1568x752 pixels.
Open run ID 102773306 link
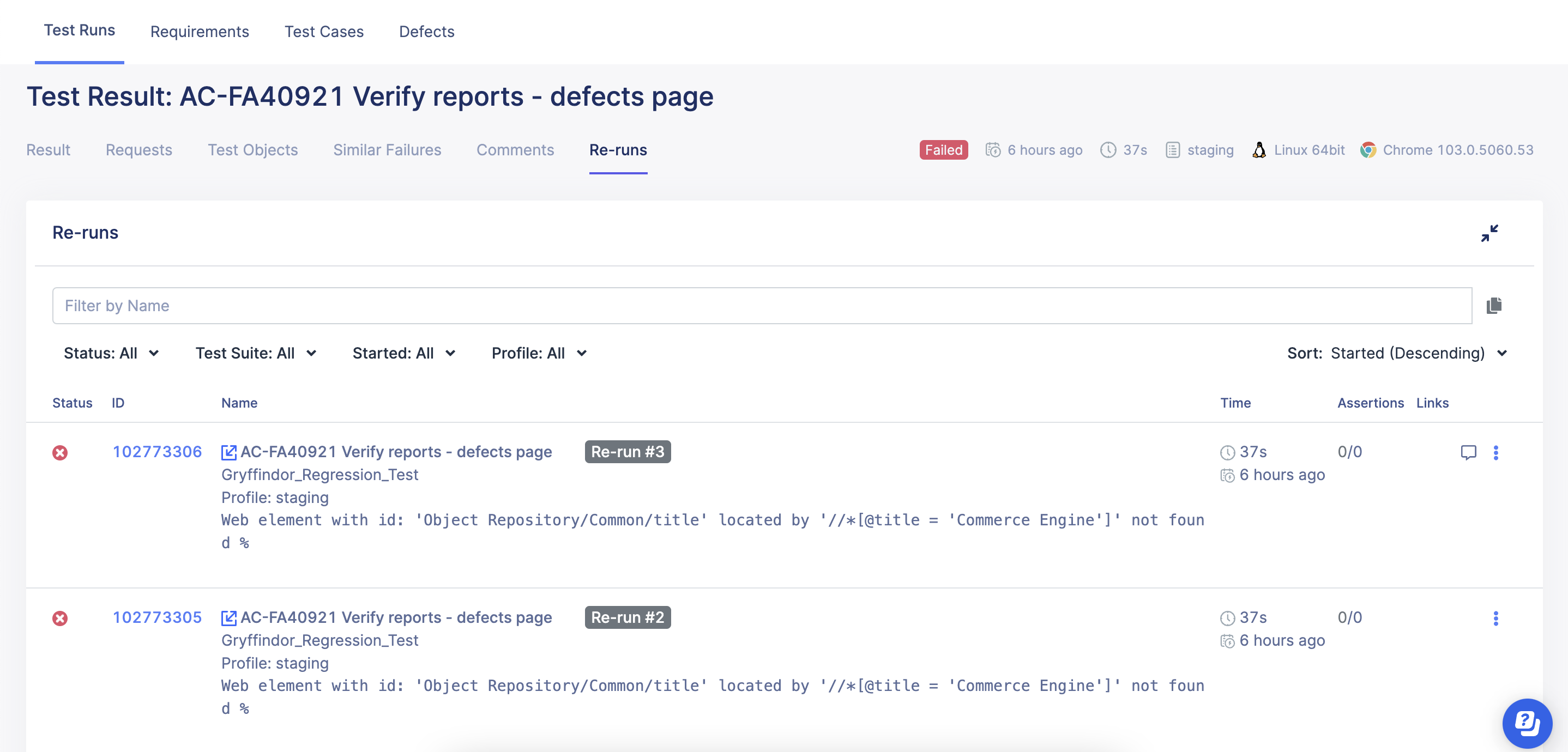(157, 451)
